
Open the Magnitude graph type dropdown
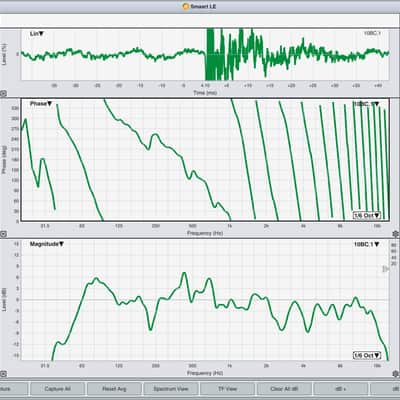(x=47, y=244)
